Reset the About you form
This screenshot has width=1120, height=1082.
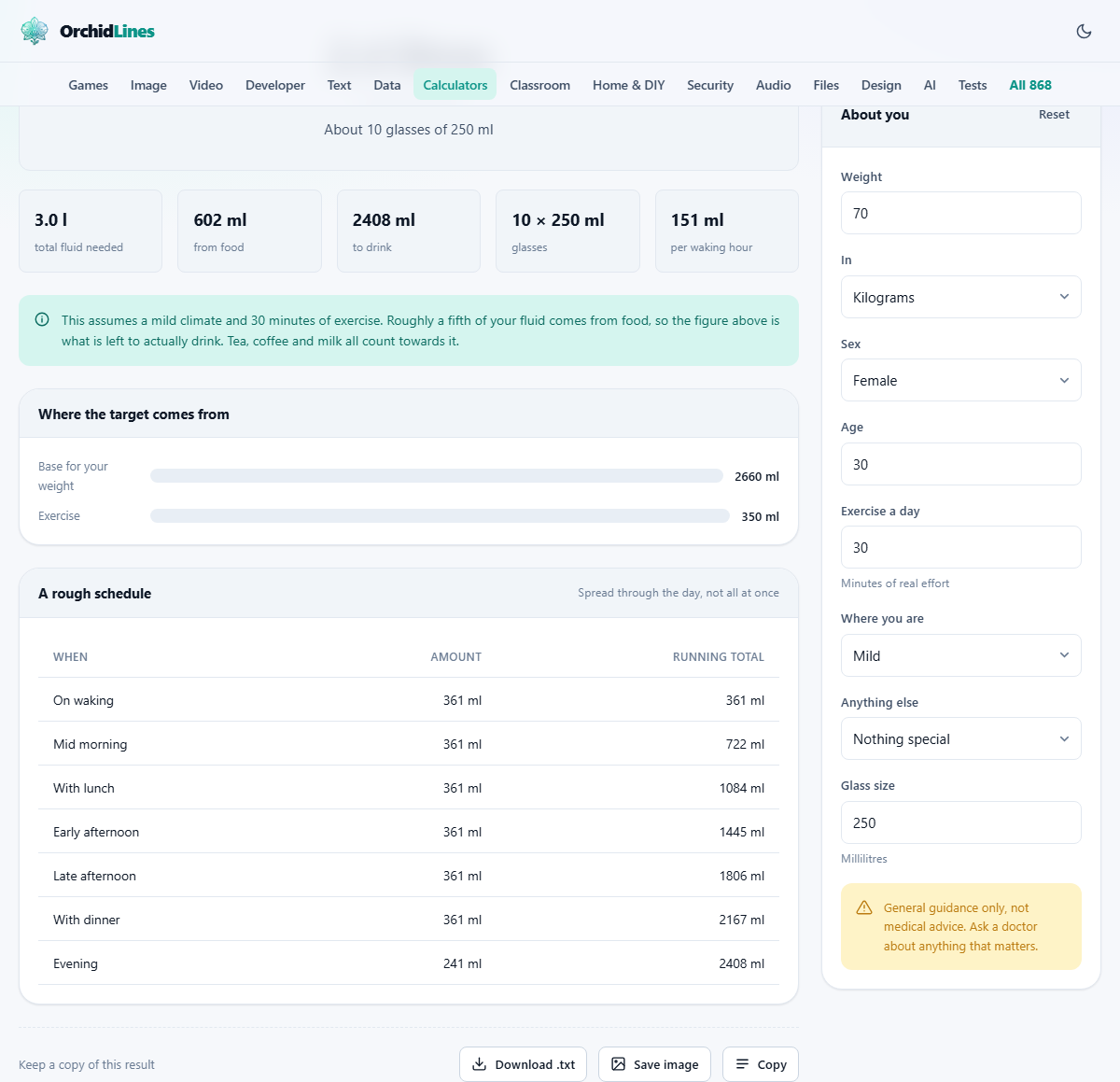pyautogui.click(x=1054, y=115)
